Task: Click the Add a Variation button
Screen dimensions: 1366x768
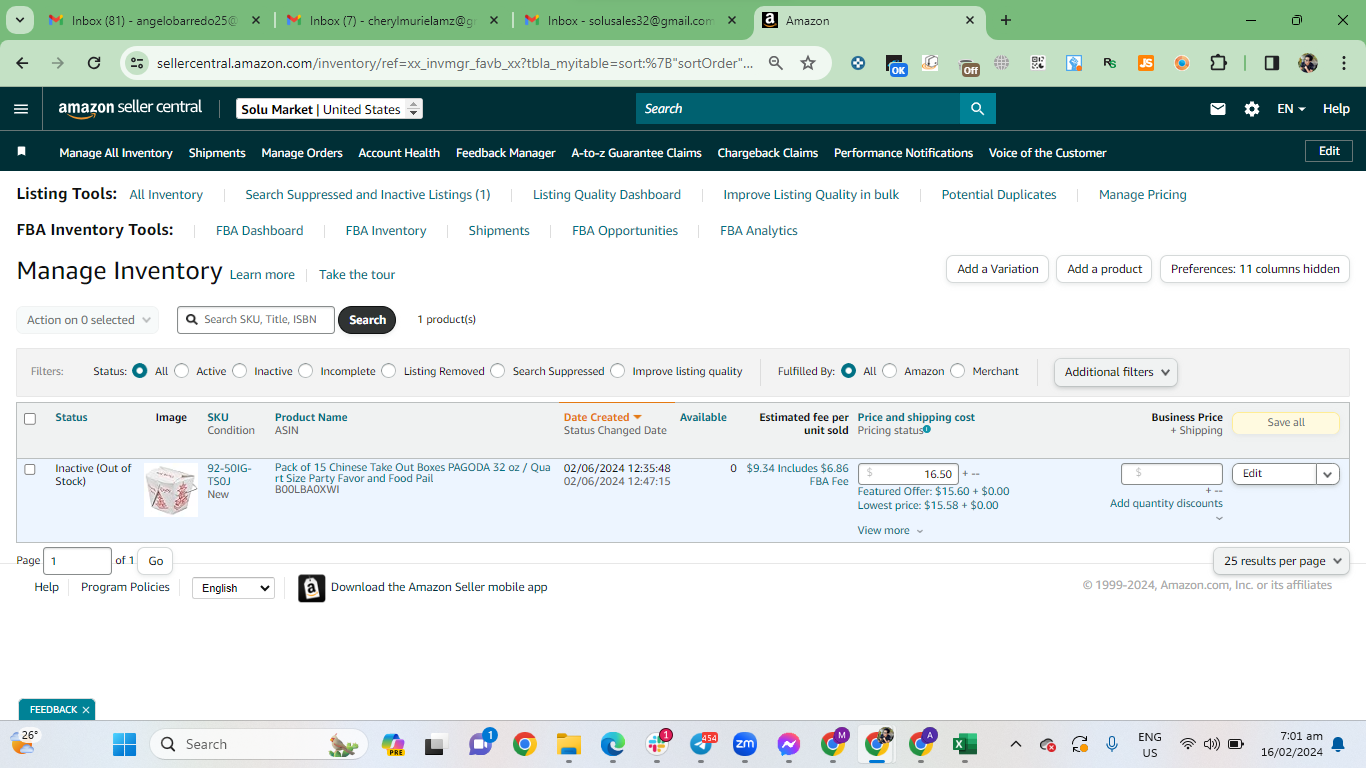Action: point(998,269)
